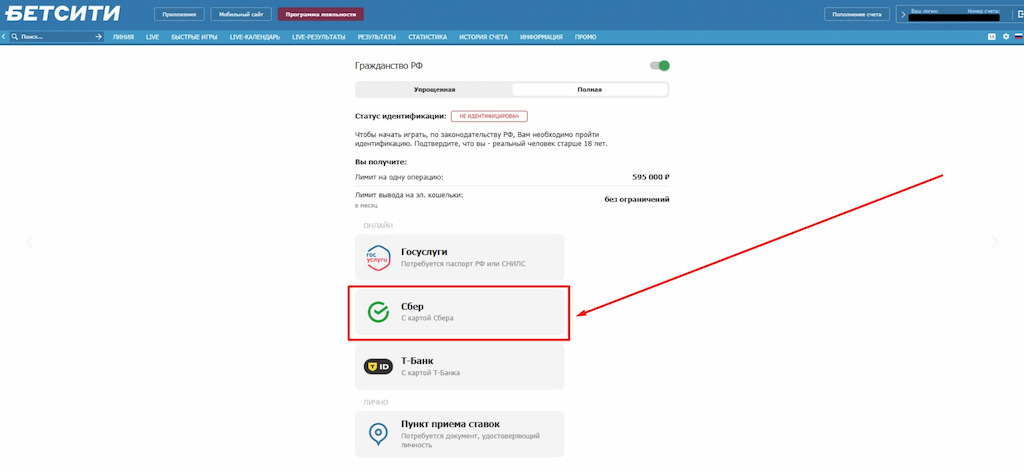Click the Статус идентификации label
This screenshot has height=472, width=1024.
tap(400, 116)
